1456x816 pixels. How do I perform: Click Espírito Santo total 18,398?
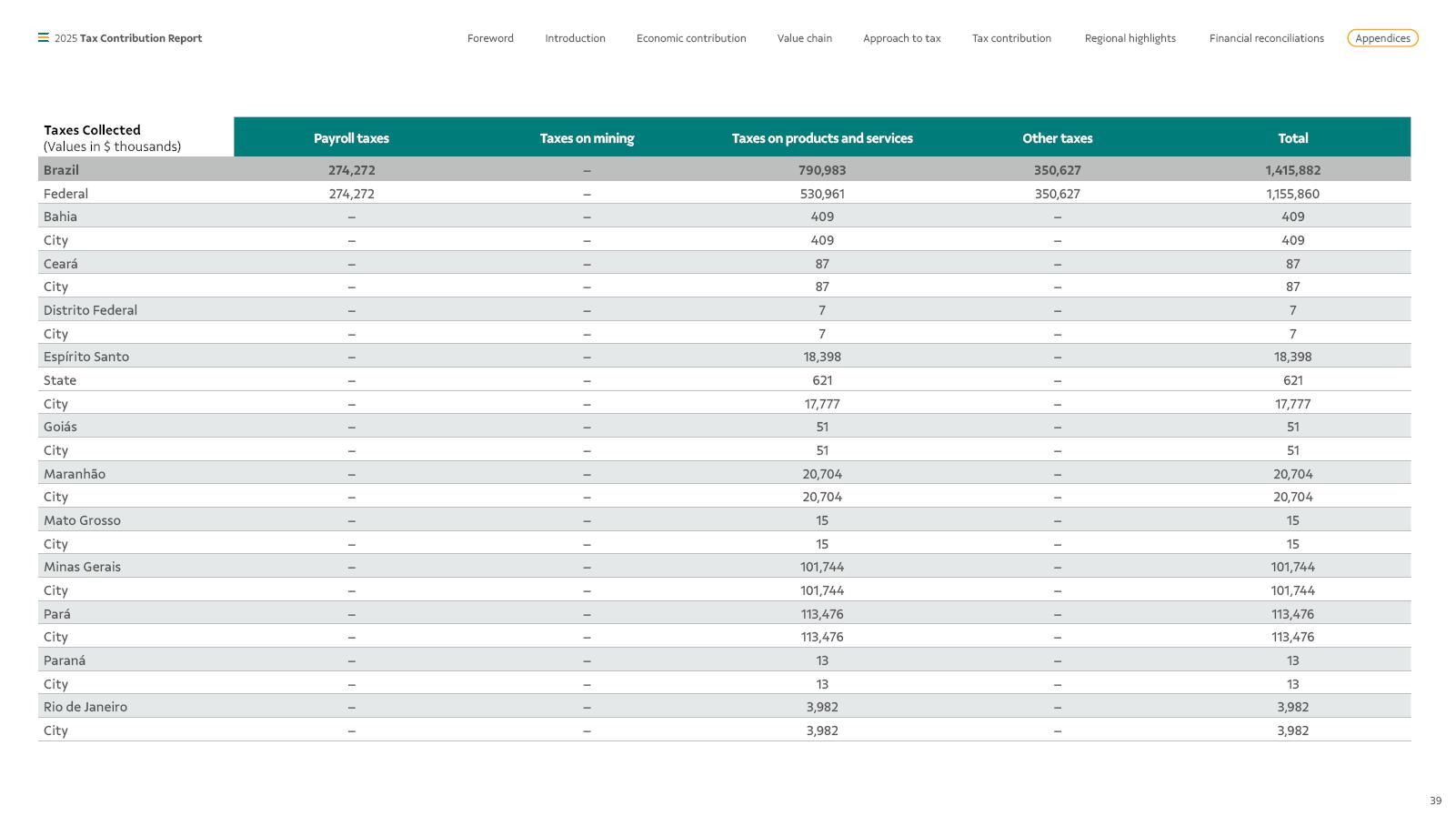1292,357
